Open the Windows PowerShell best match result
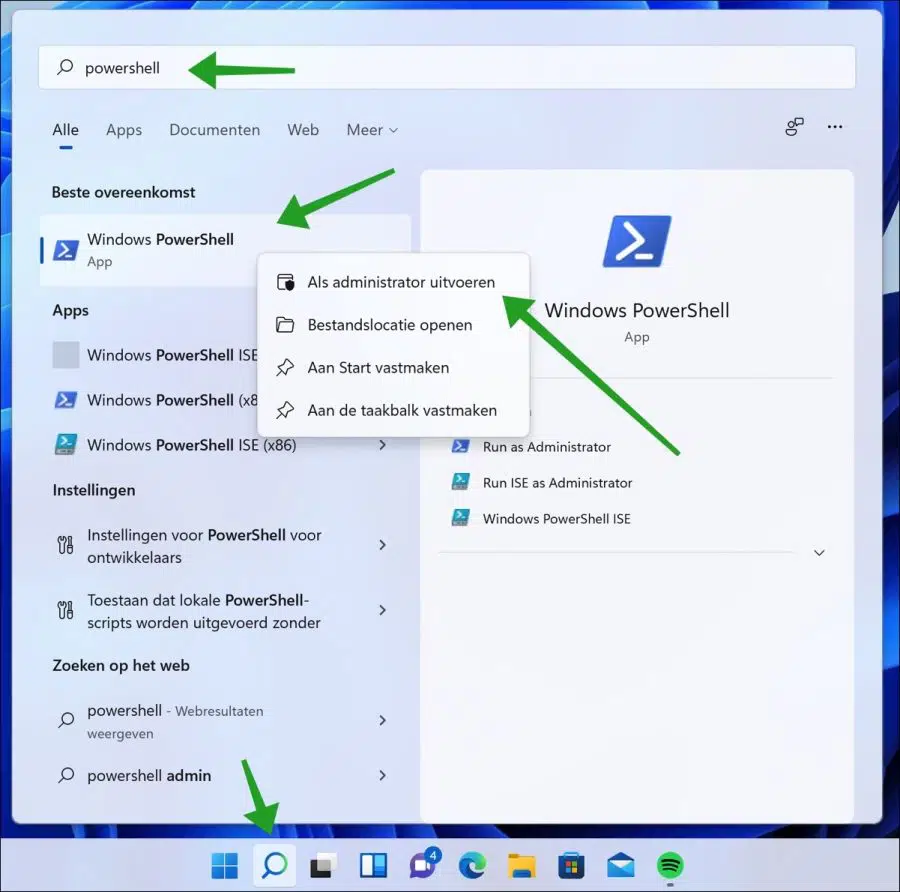Screen dimensions: 900x892 pos(226,250)
